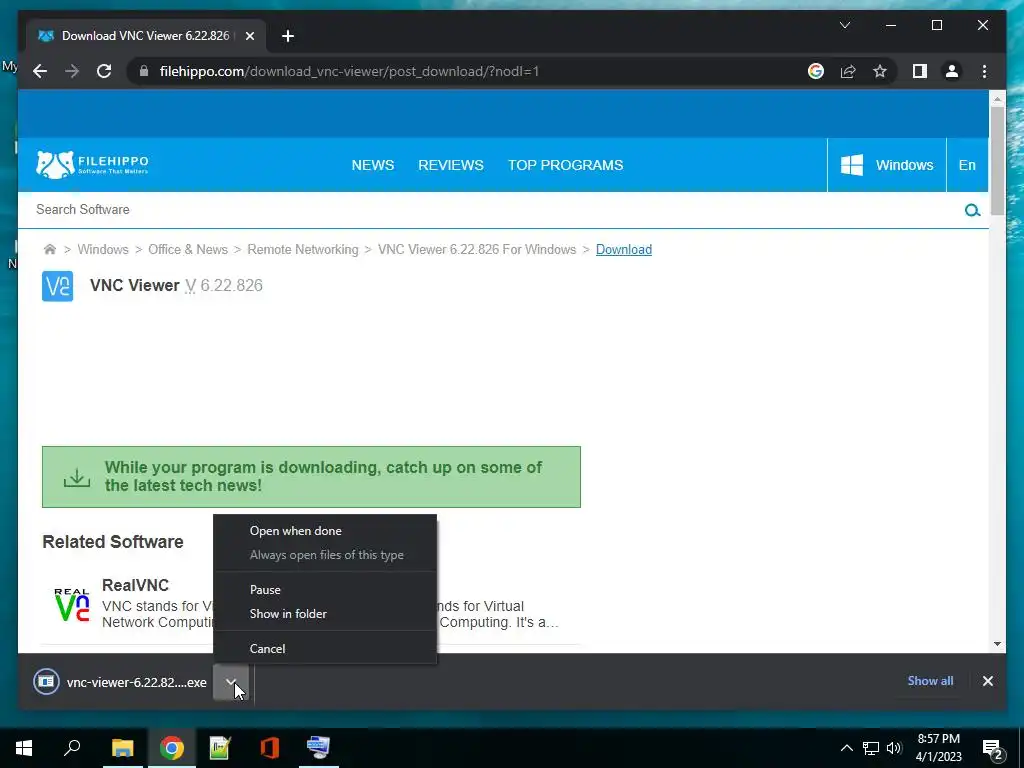Open Windows taskbar search
Screen dimensions: 1024x768
click(72, 748)
